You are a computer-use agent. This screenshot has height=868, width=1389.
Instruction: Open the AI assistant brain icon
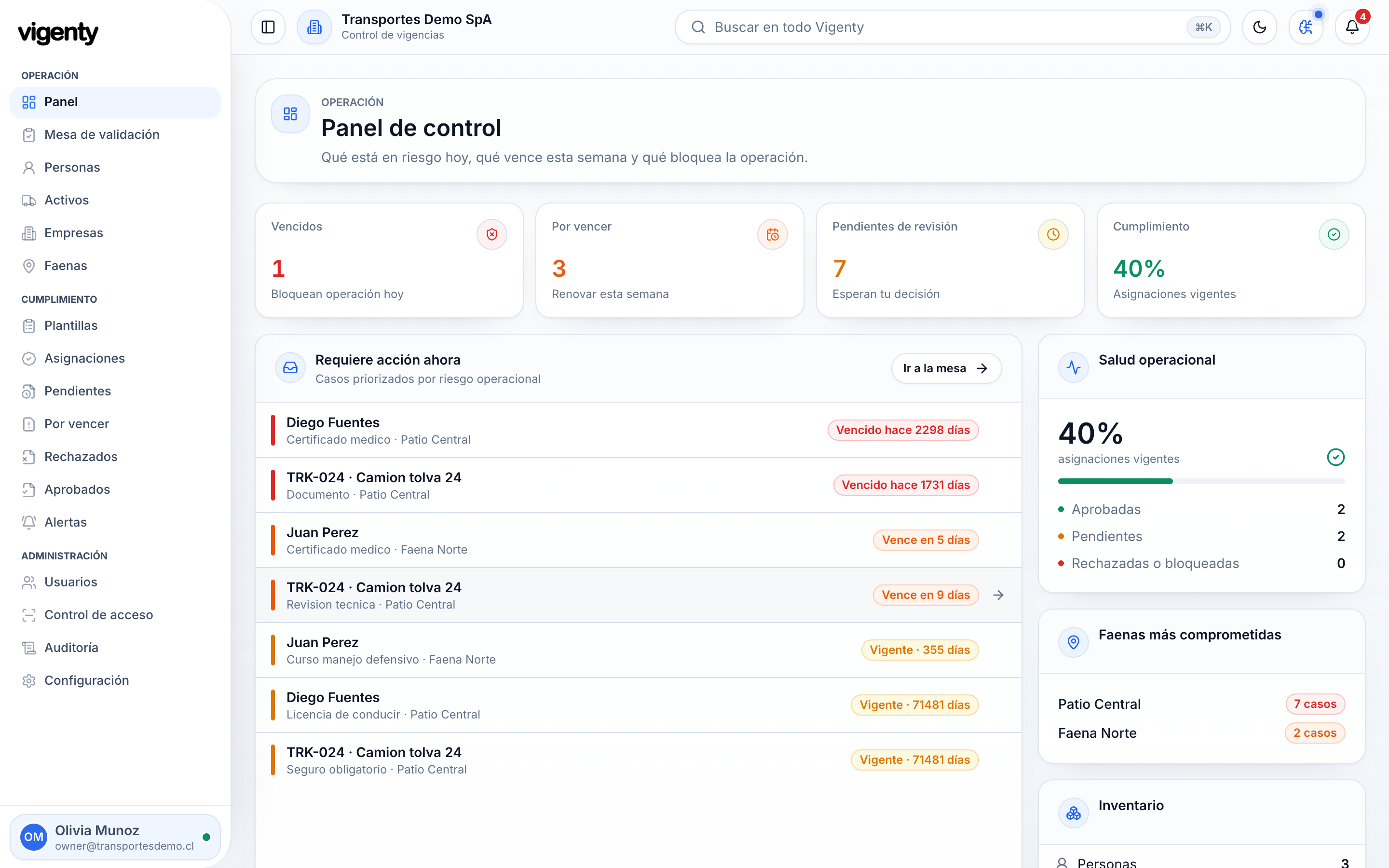tap(1306, 27)
